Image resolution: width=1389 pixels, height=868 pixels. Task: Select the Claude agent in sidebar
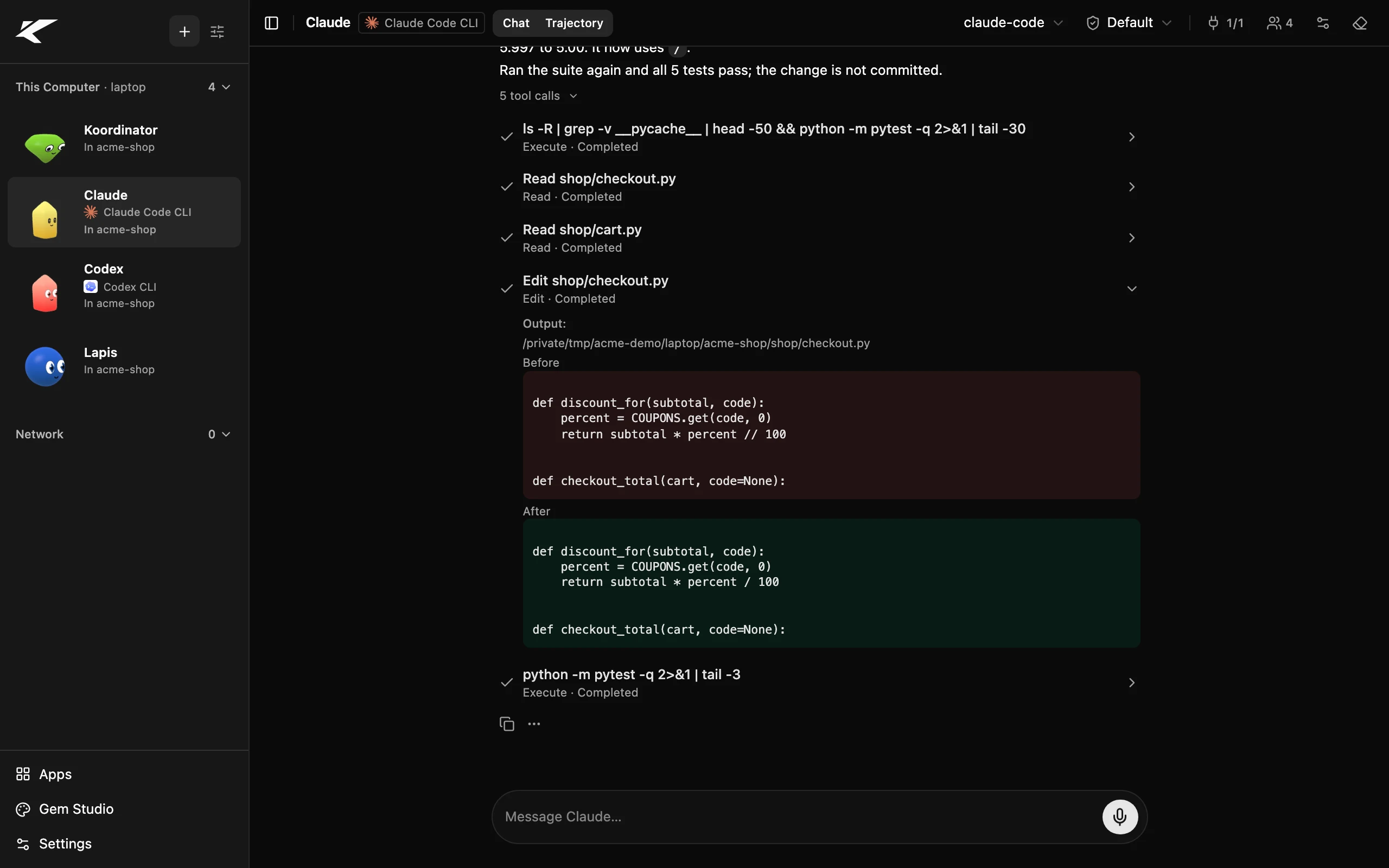click(124, 212)
